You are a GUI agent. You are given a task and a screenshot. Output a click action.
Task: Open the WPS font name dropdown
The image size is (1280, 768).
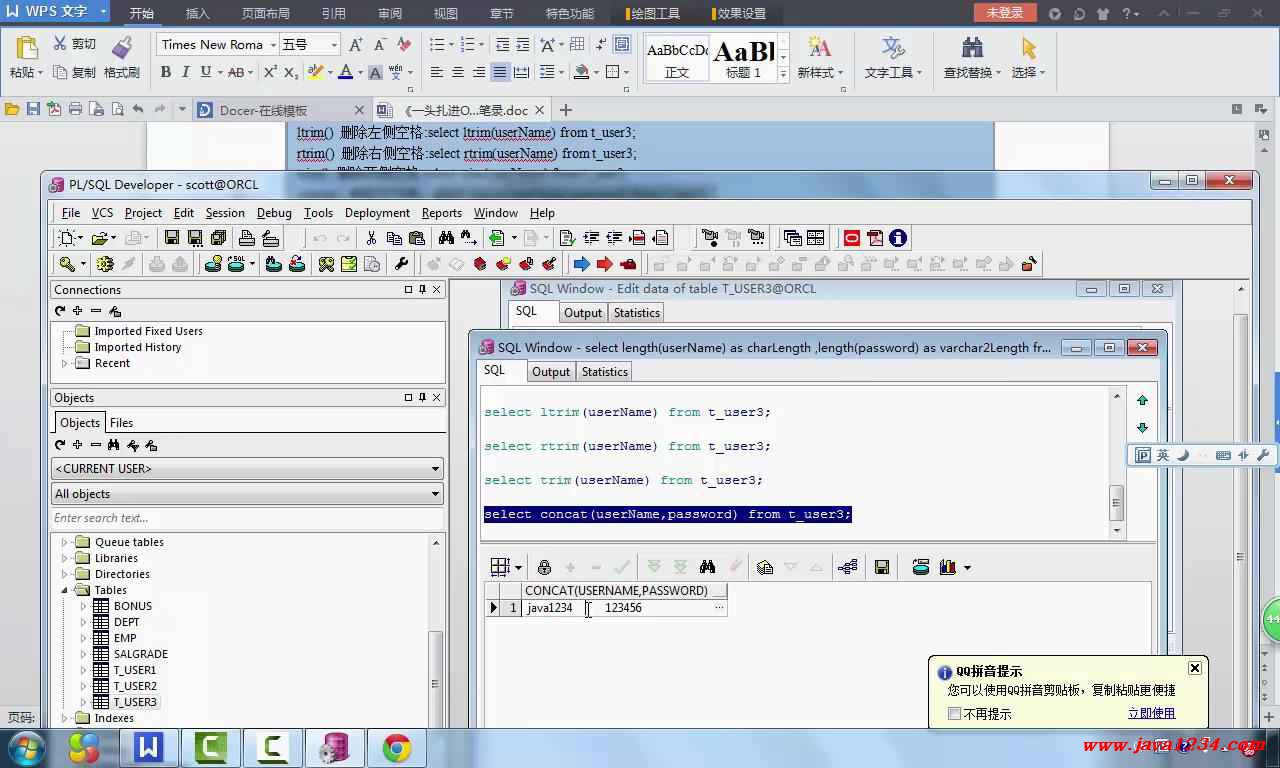pos(273,45)
